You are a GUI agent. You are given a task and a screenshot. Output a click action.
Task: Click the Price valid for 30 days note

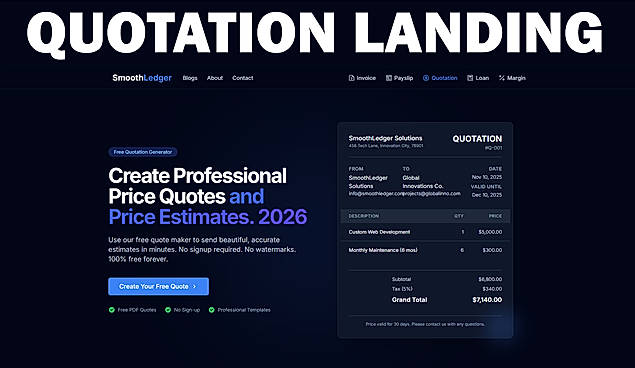click(x=425, y=324)
